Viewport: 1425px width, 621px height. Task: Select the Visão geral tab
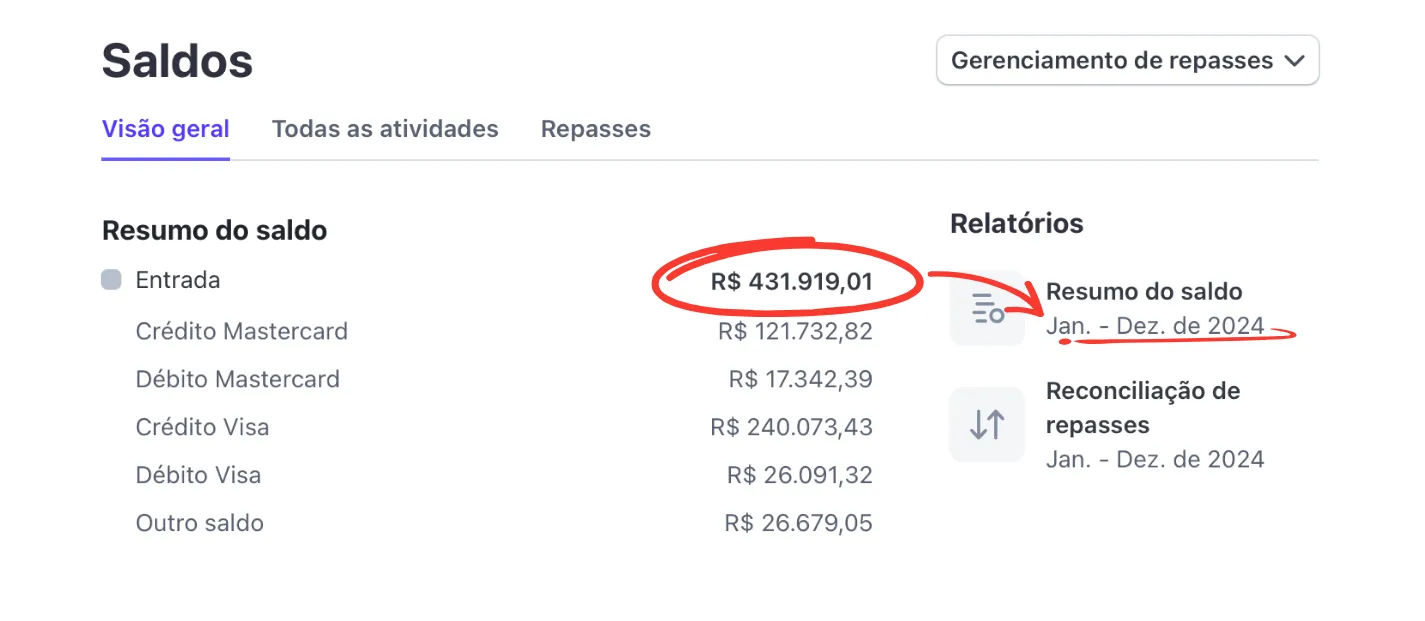(165, 128)
